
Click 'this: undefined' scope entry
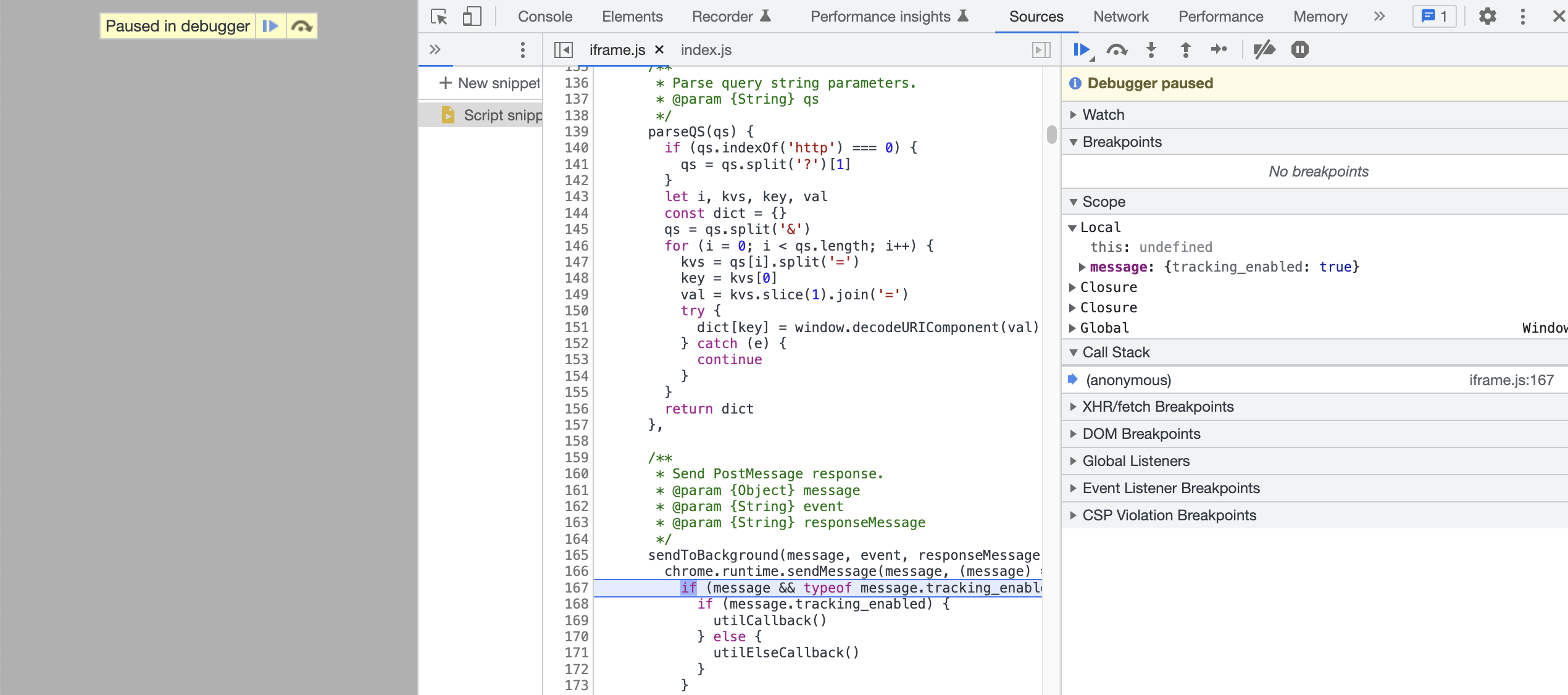coord(1151,247)
